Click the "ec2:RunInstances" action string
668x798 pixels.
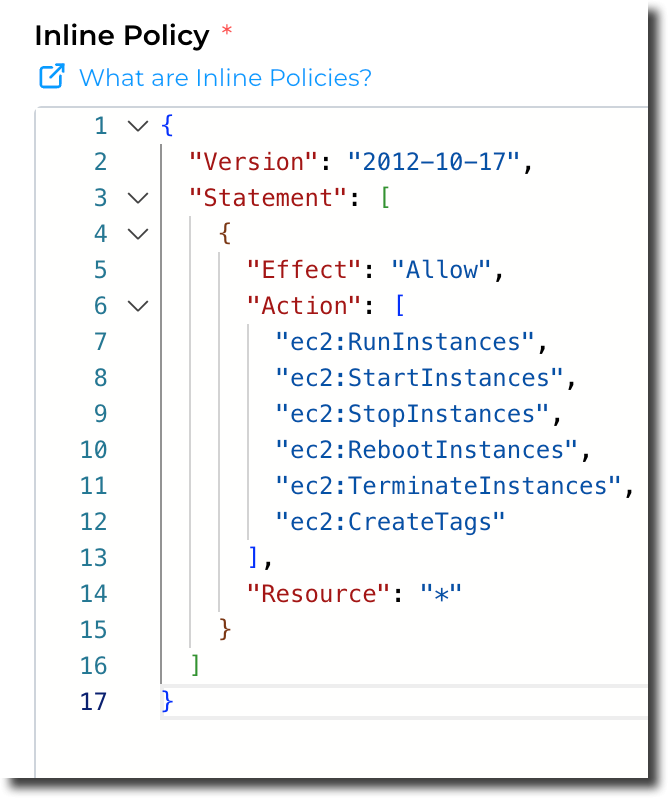(406, 342)
